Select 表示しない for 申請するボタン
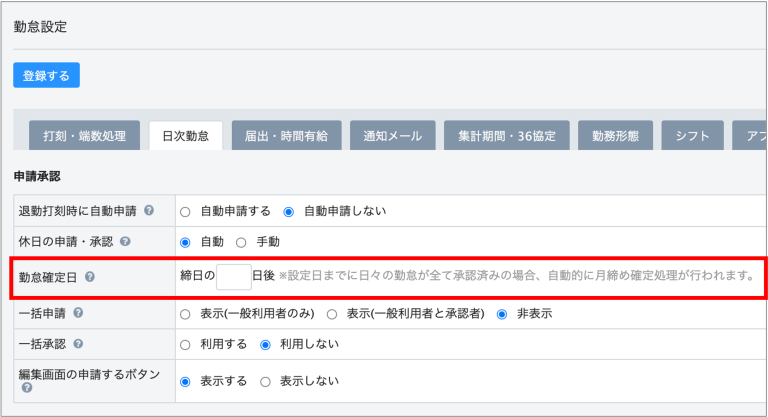Viewport: 768px width, 417px height. tap(265, 381)
